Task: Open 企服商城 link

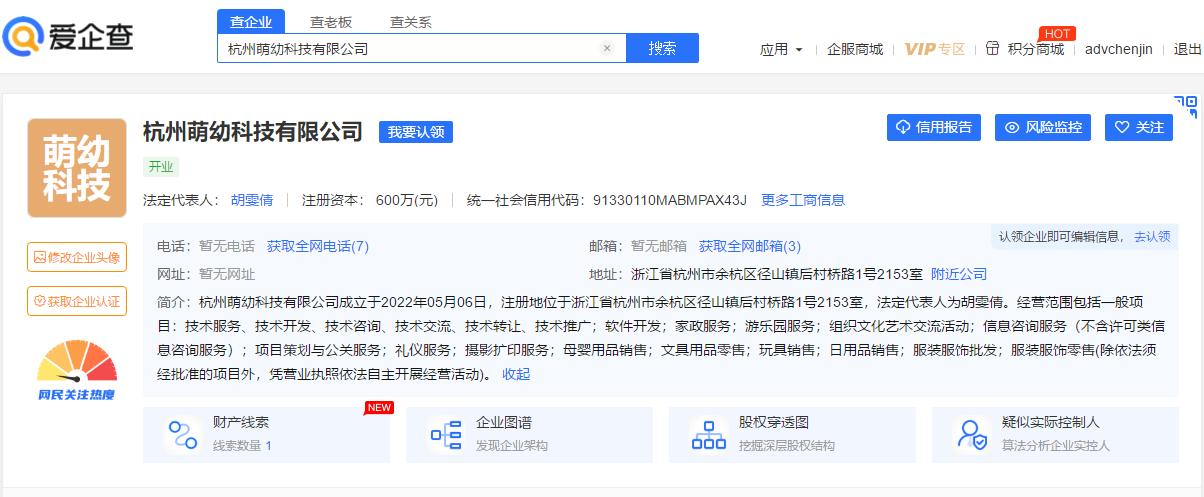Action: click(x=855, y=49)
